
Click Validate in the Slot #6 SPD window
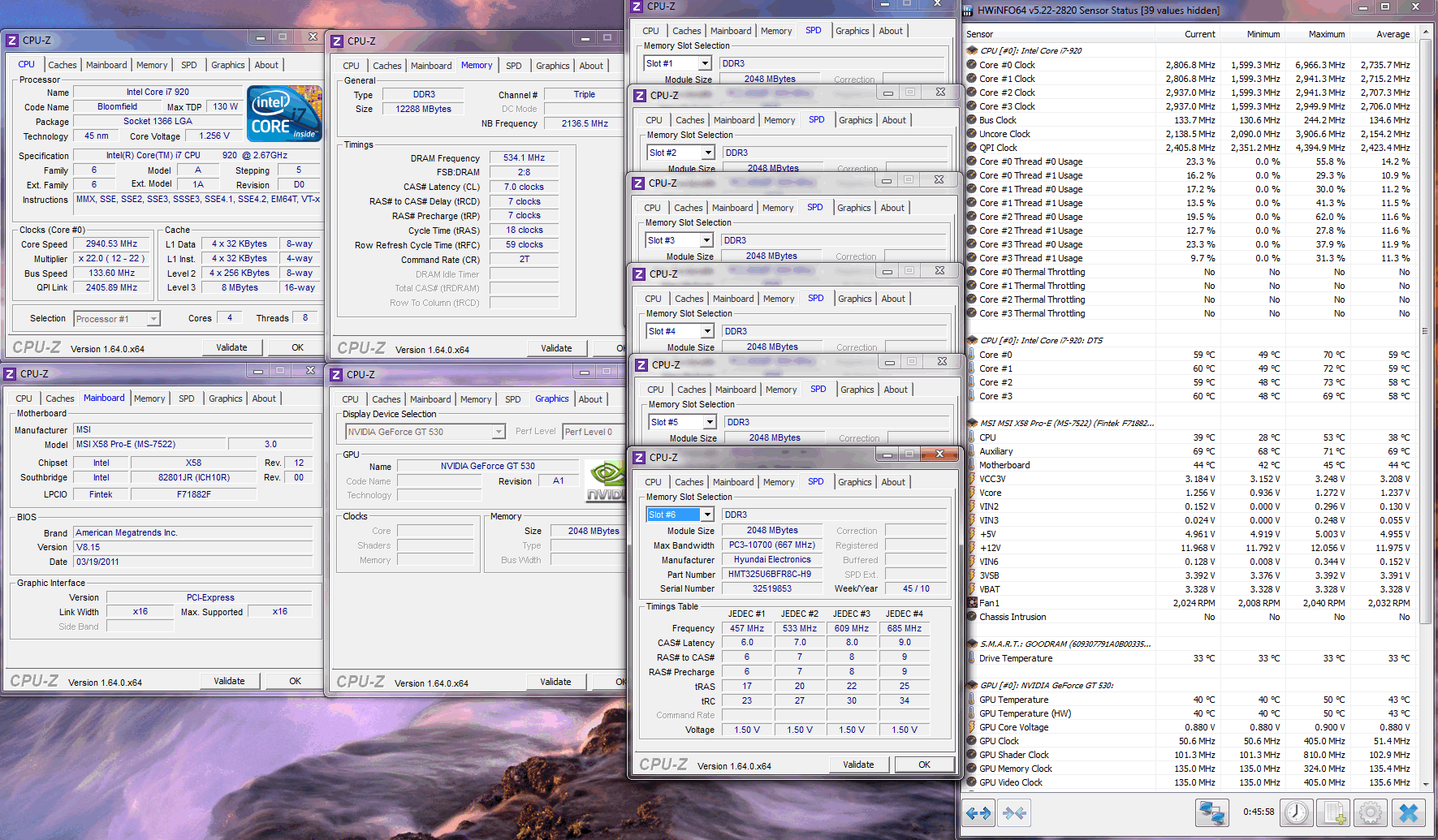(858, 765)
